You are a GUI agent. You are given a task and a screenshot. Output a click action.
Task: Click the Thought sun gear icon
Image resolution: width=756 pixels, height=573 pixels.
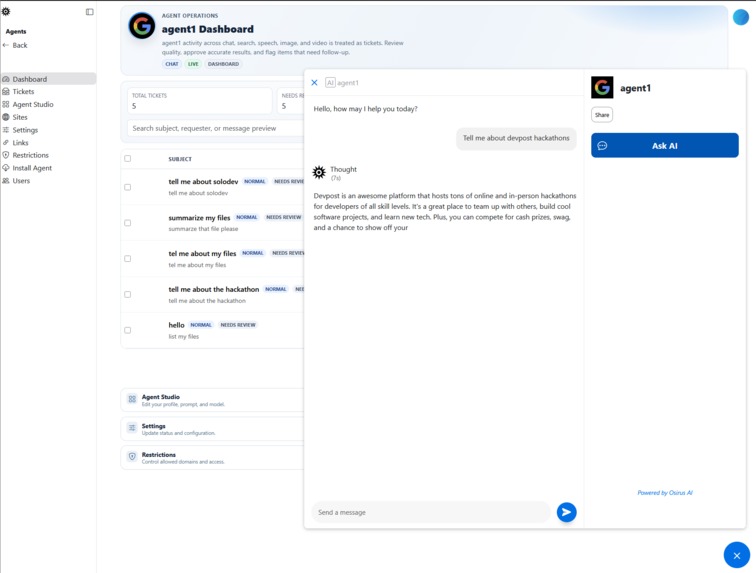pos(319,172)
